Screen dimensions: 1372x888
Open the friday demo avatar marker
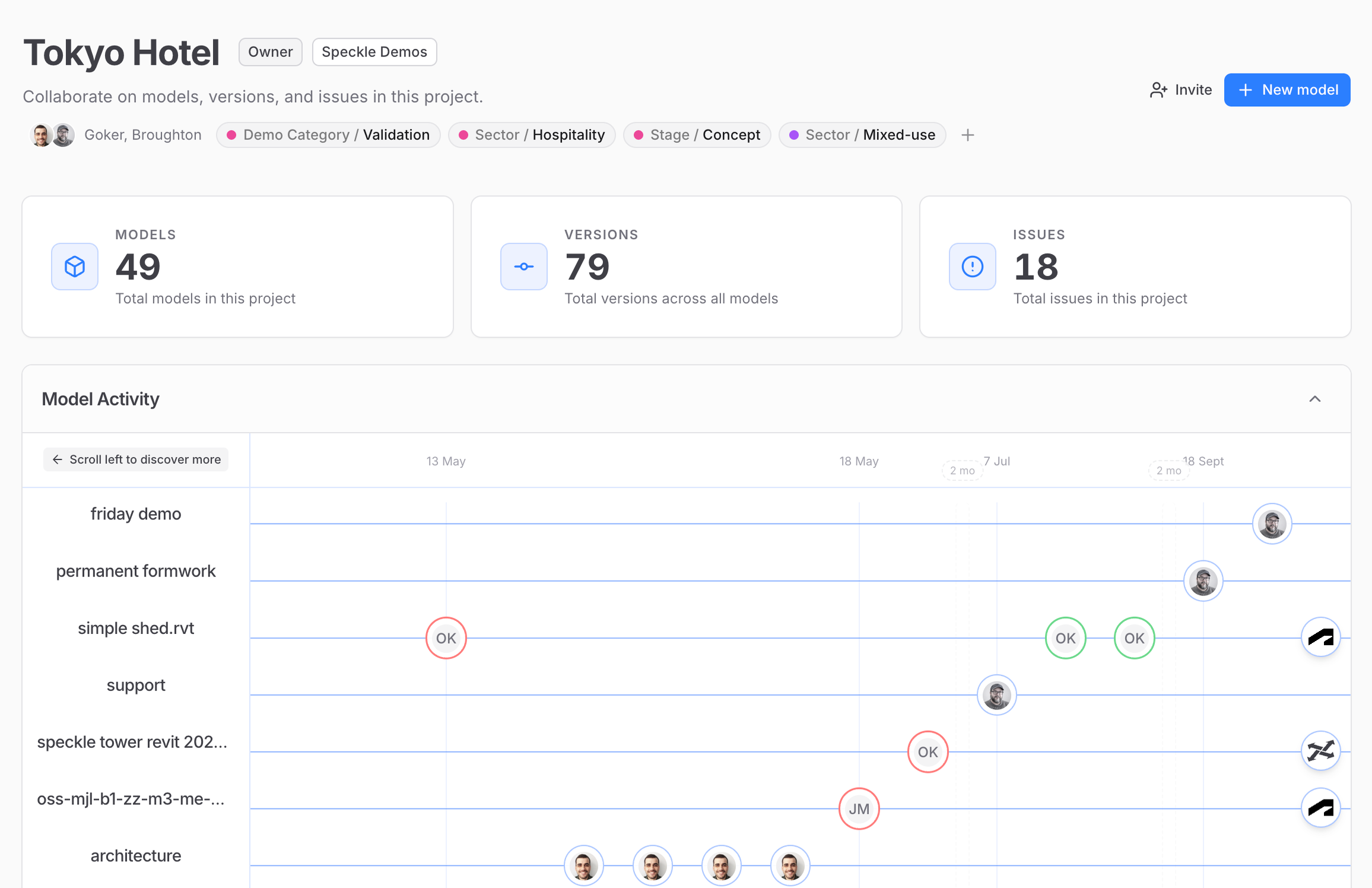(1272, 524)
